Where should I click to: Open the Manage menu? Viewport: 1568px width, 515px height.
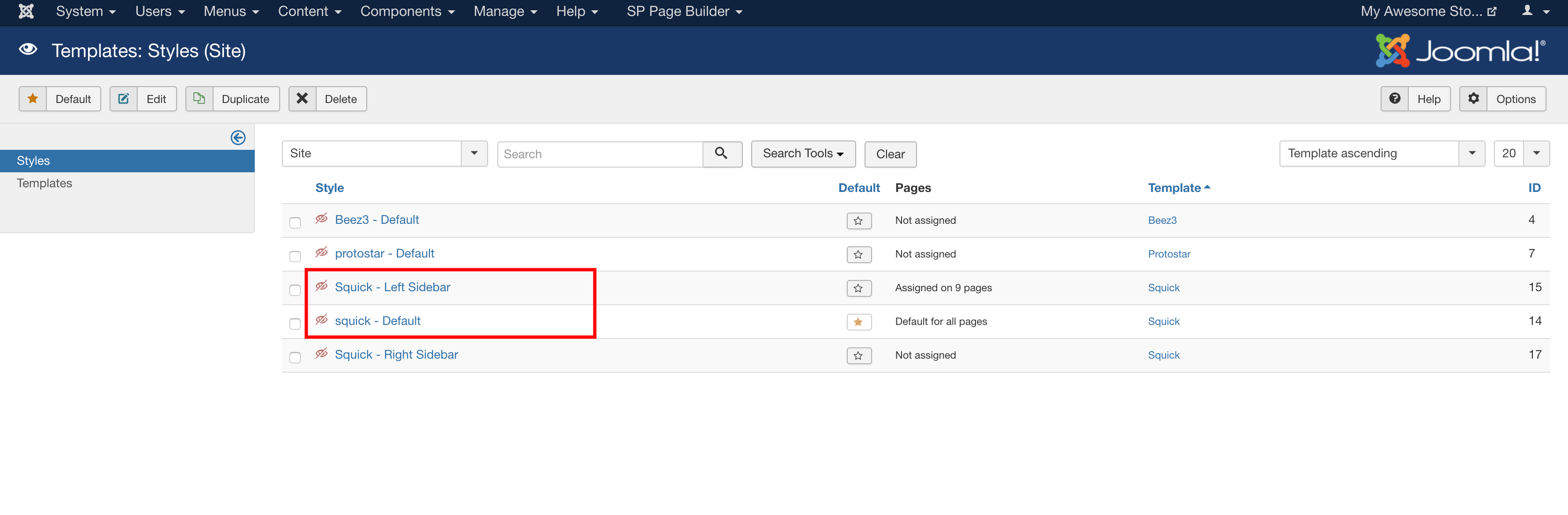[x=505, y=11]
